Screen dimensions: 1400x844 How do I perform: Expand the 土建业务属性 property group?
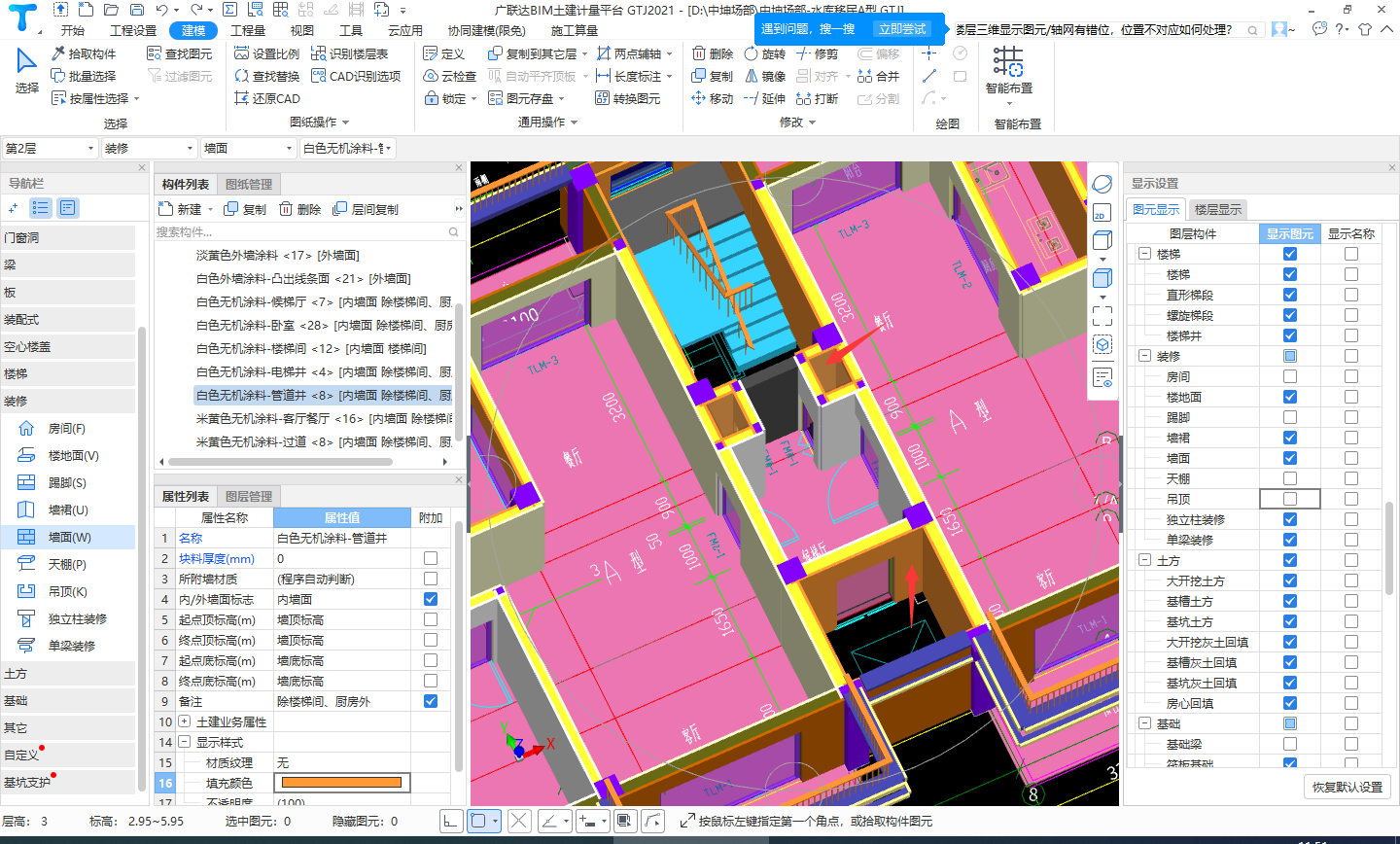(185, 721)
